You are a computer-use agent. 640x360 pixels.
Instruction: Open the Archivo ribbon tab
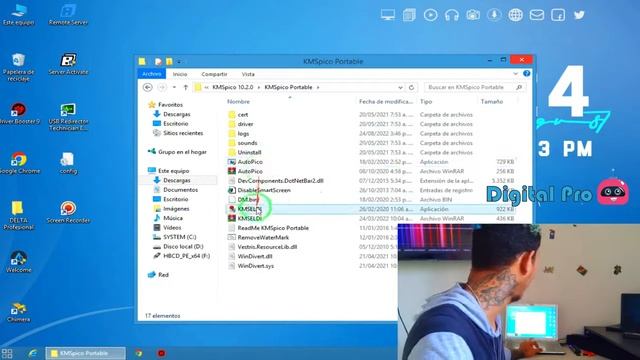click(x=152, y=74)
